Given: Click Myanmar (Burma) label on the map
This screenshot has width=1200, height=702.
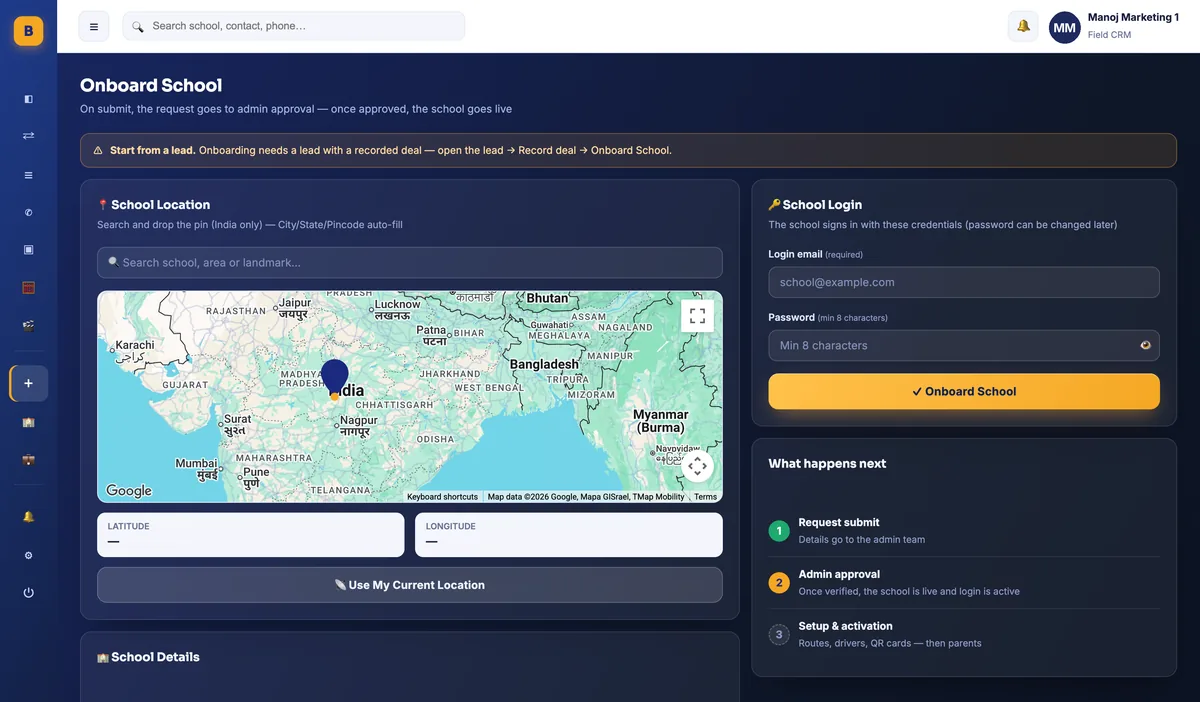Looking at the screenshot, I should click(661, 421).
